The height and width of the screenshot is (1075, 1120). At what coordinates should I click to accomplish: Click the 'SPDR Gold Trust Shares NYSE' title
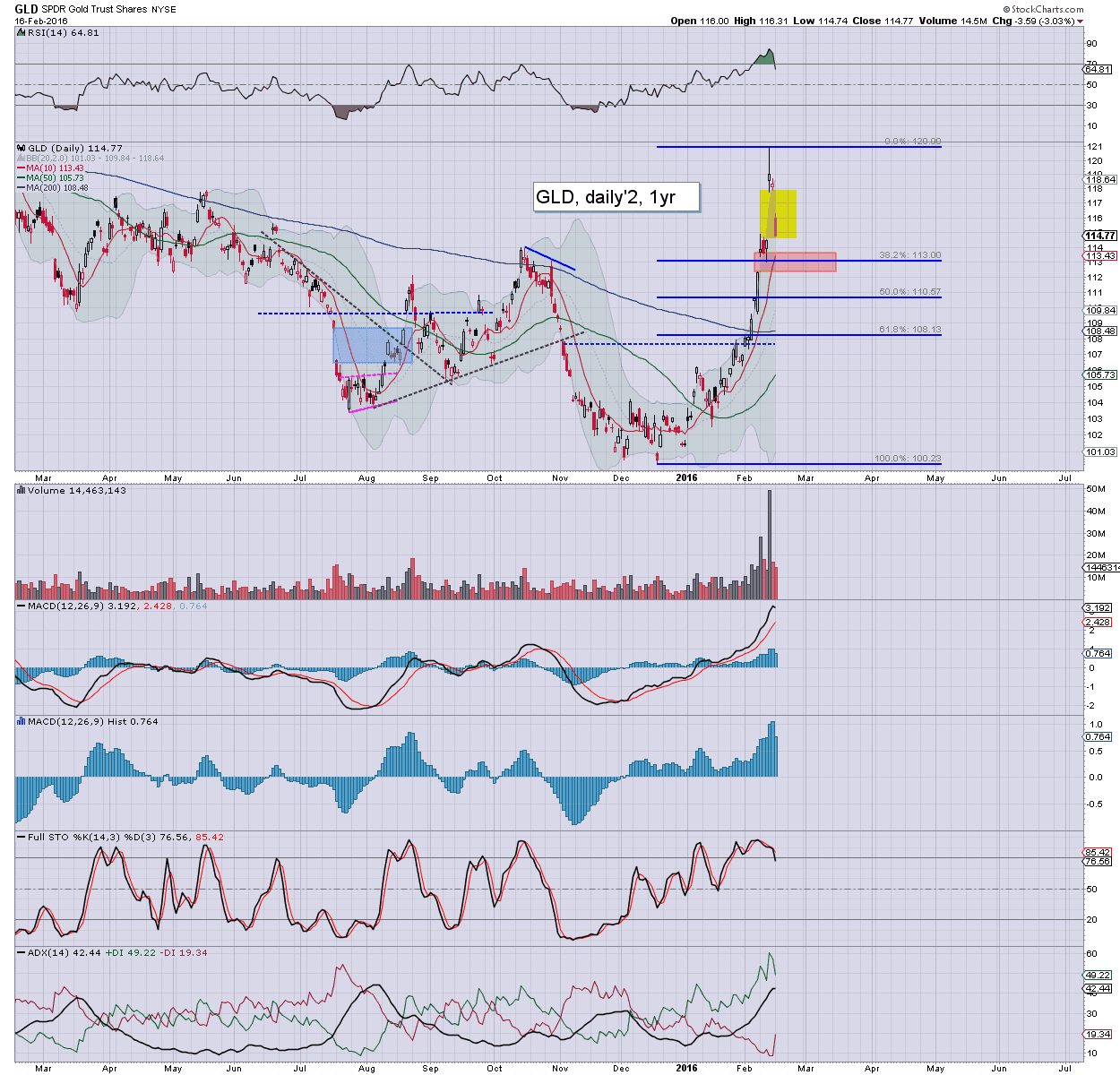pos(108,10)
